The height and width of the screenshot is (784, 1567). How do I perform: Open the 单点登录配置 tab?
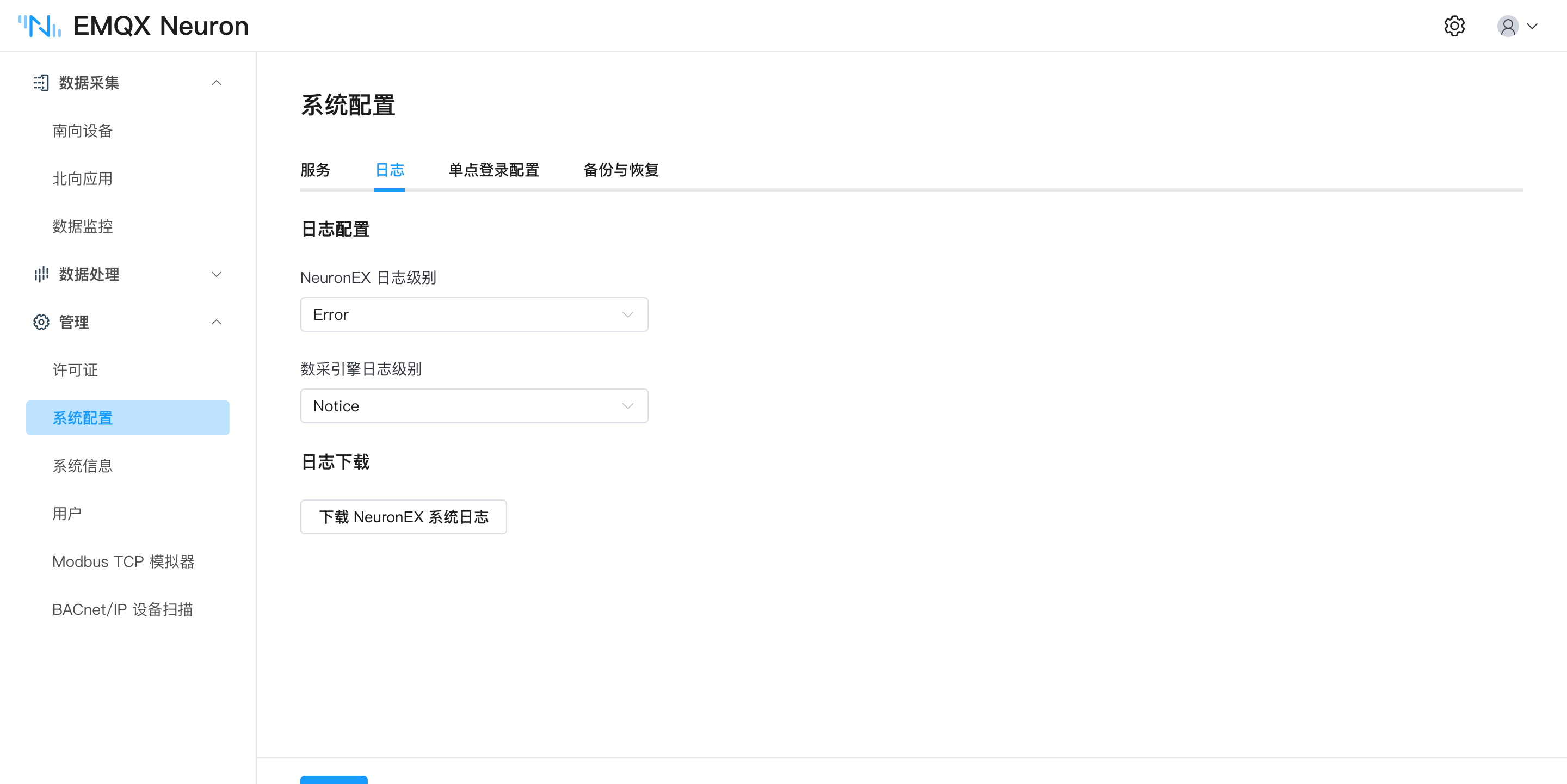point(493,170)
